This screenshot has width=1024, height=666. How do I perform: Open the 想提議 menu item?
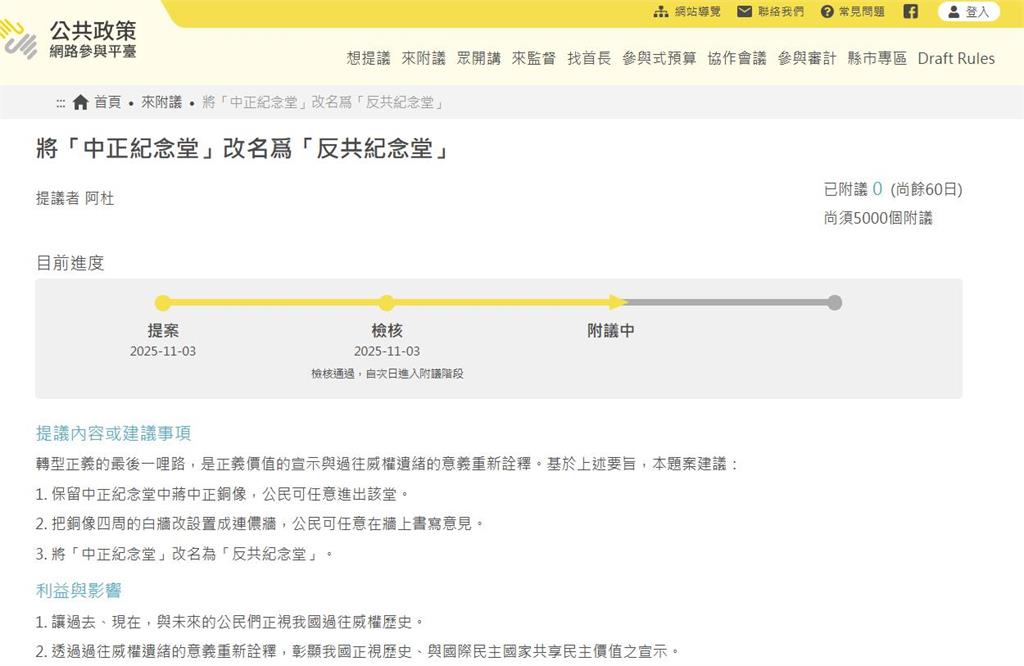click(368, 58)
